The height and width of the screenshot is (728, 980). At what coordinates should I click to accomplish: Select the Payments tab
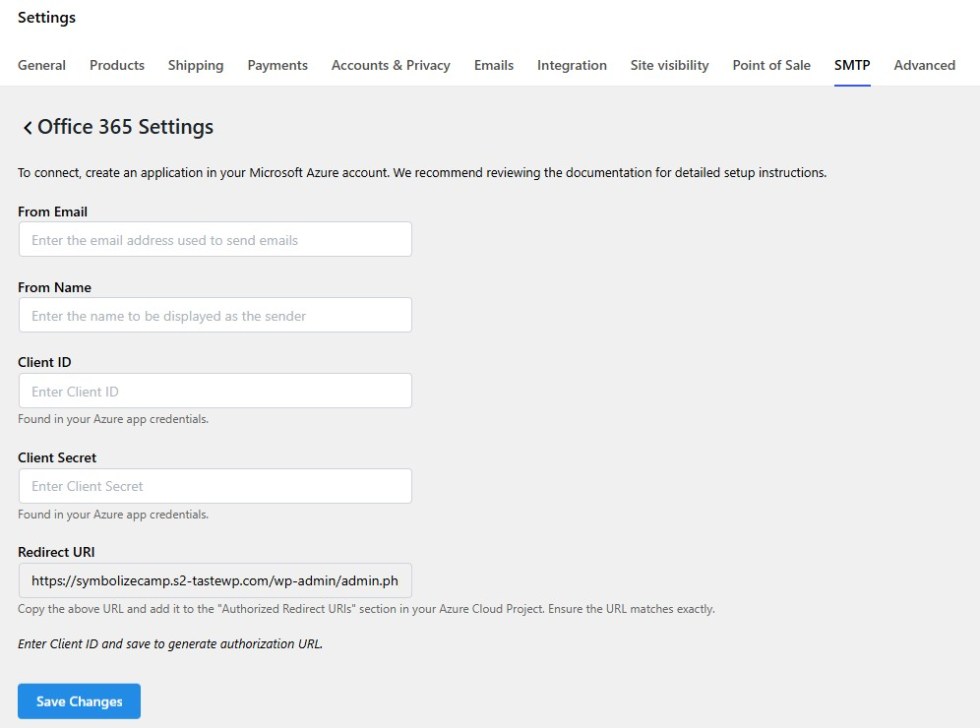[x=278, y=65]
